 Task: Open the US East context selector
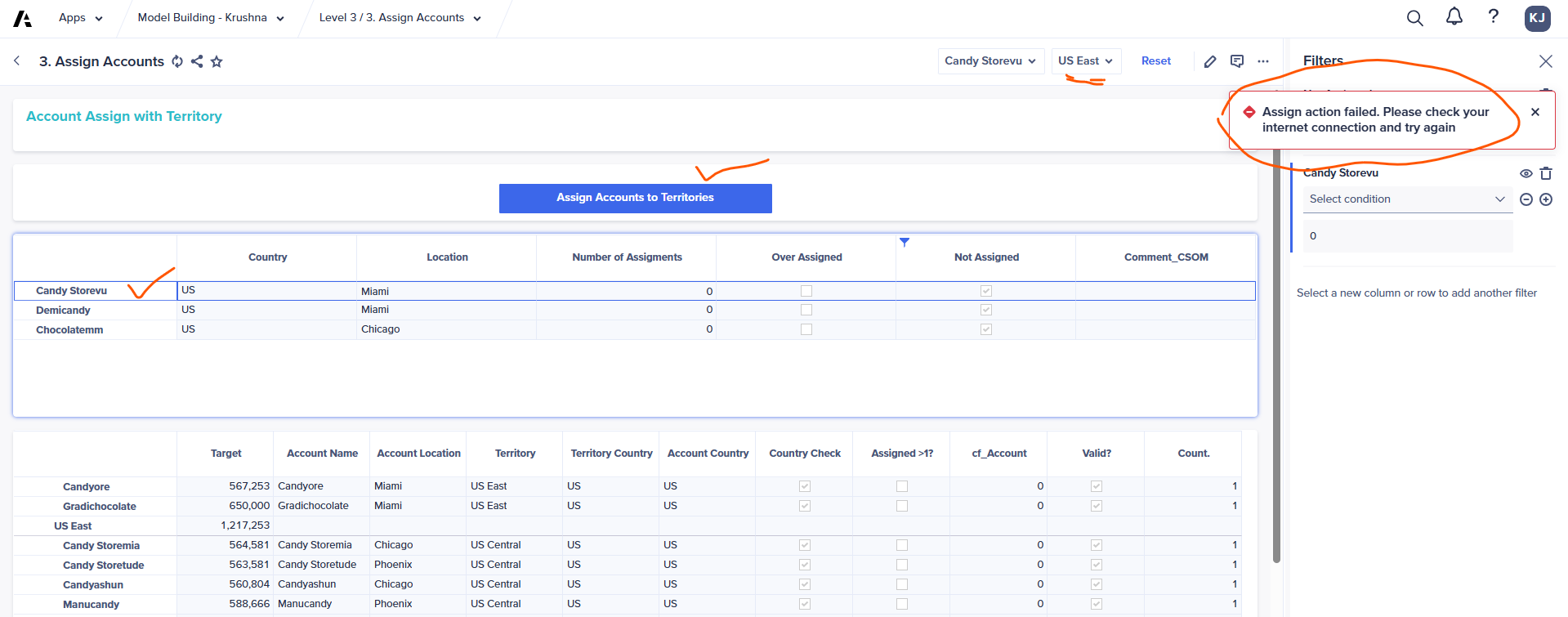pyautogui.click(x=1086, y=61)
